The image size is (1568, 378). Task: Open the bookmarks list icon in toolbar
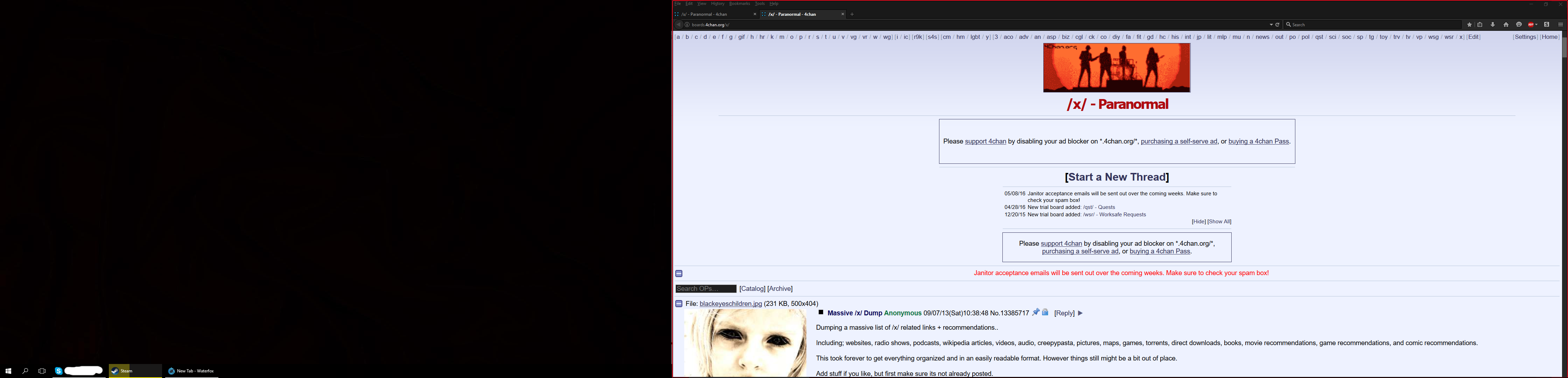pos(1480,25)
